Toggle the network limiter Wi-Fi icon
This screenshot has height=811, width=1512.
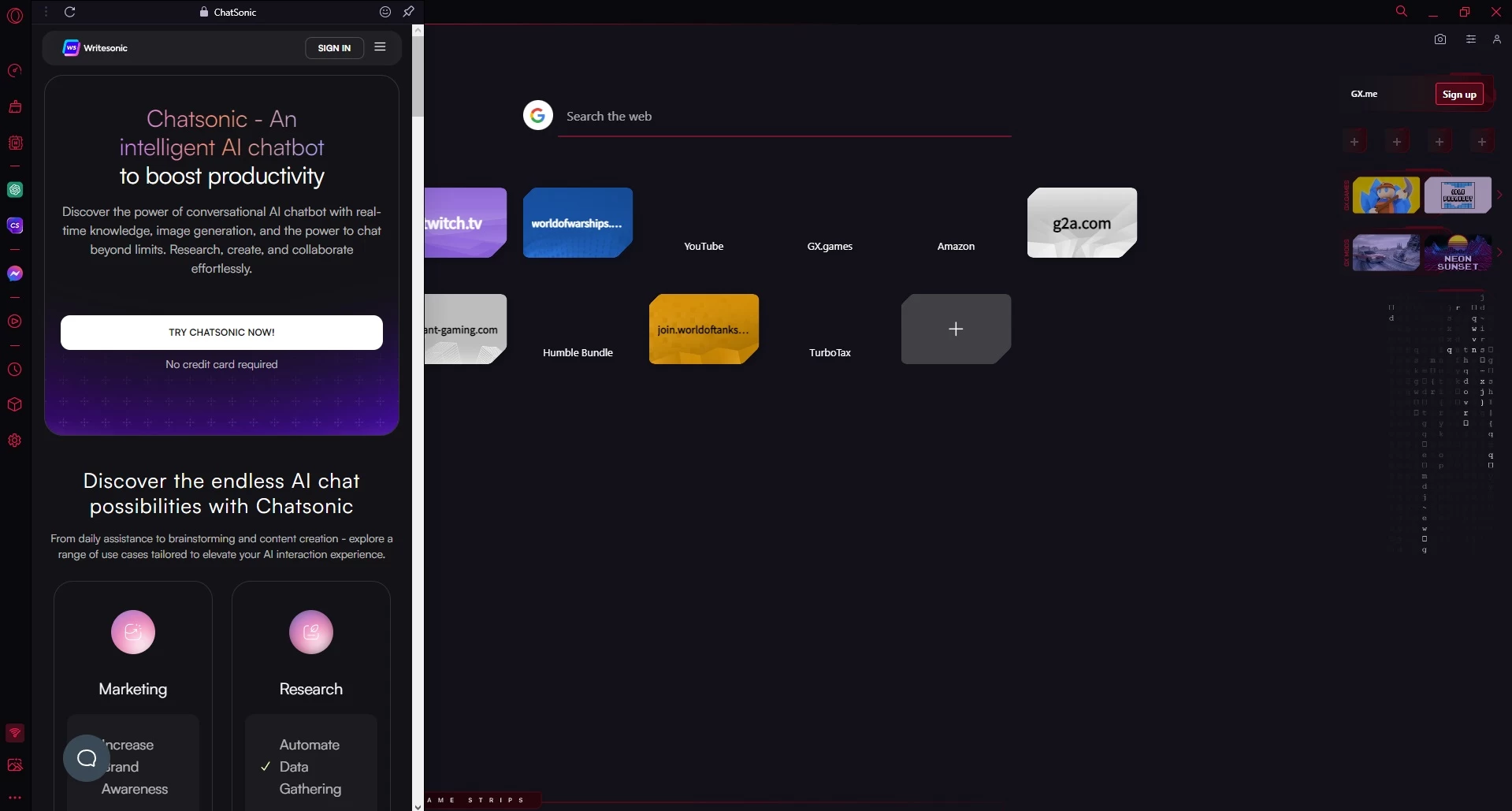[x=14, y=733]
